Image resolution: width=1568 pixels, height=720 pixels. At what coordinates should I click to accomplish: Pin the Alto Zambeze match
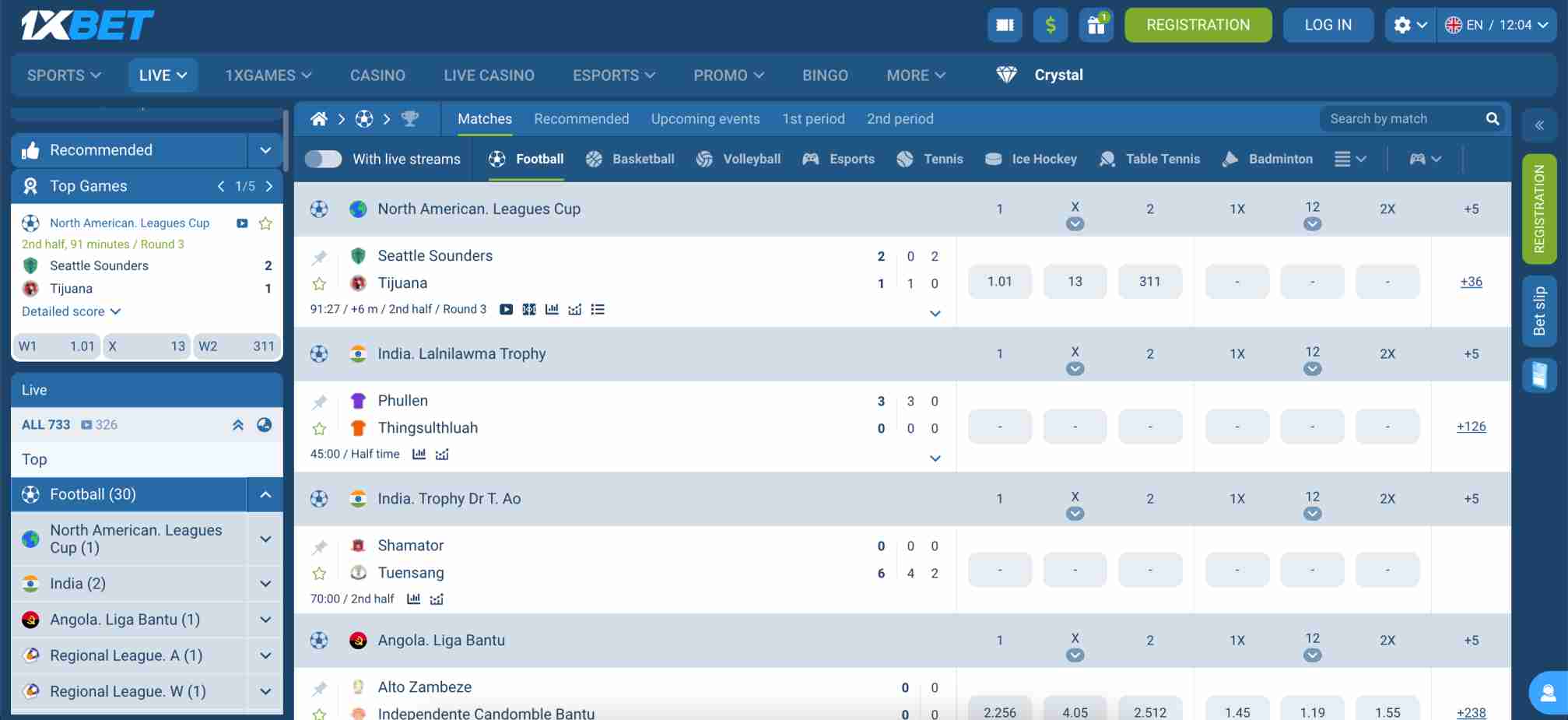(320, 688)
